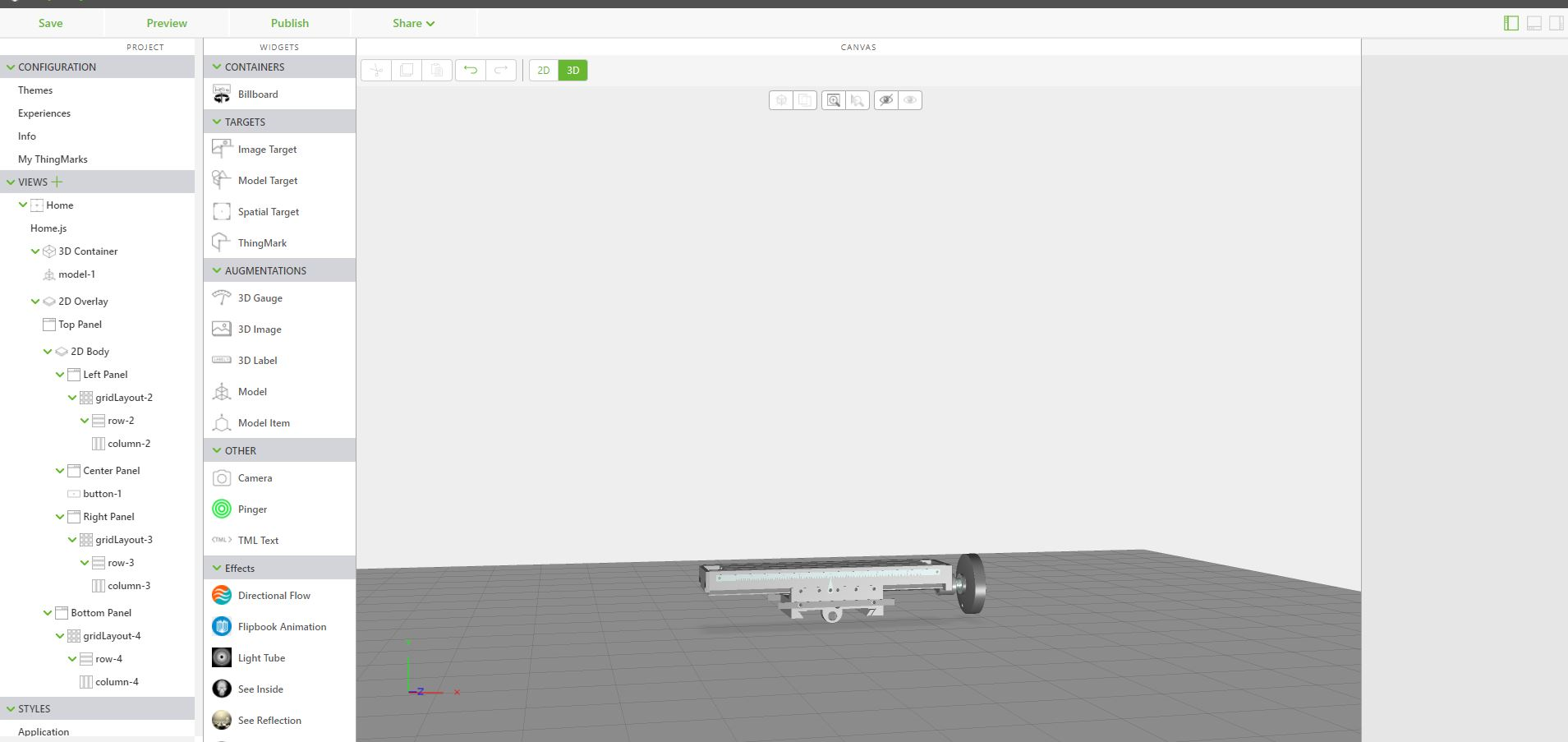The image size is (1568, 742).
Task: Switch to the Themes section
Action: [x=35, y=90]
